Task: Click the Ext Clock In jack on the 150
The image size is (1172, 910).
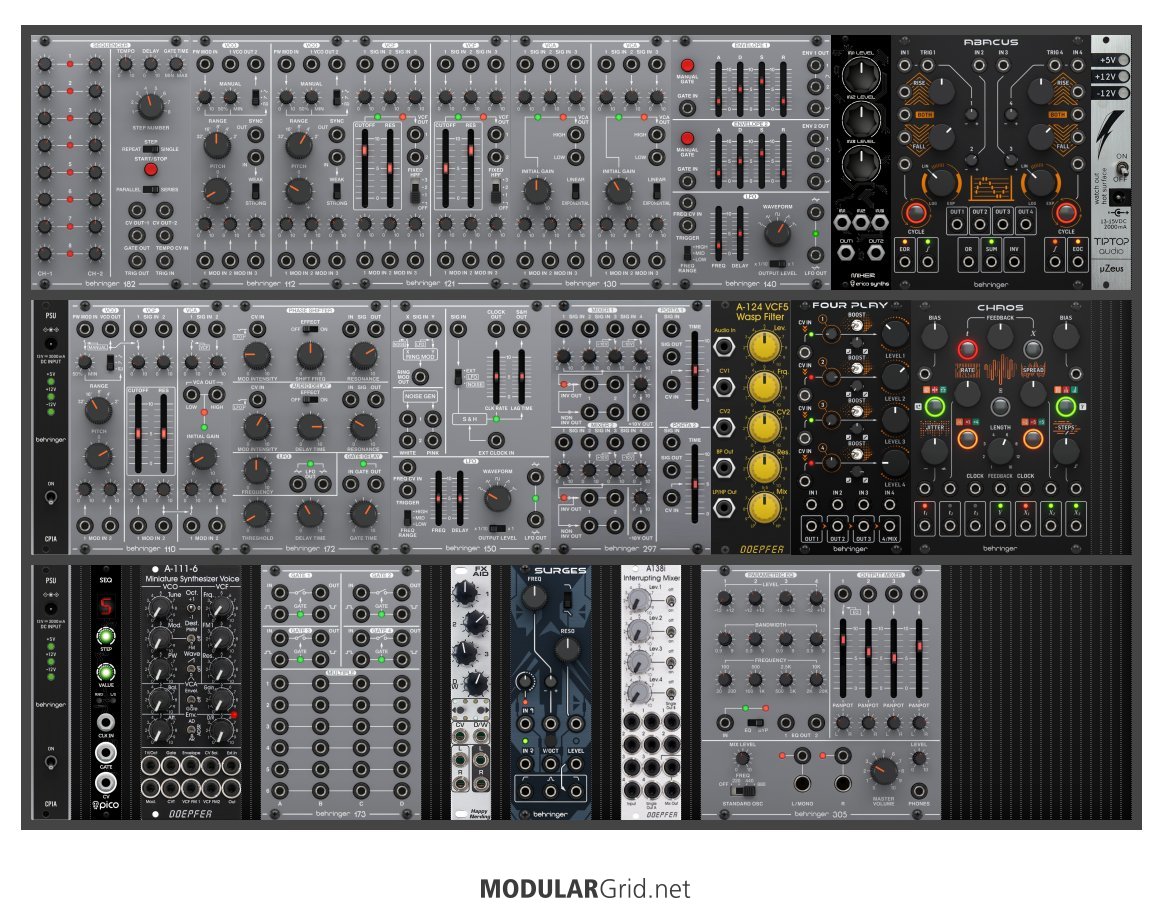Action: [496, 440]
